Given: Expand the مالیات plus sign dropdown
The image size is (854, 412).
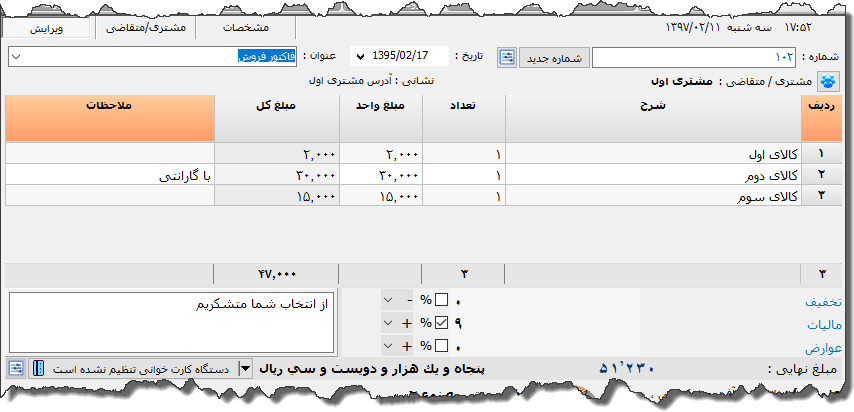Looking at the screenshot, I should [x=388, y=323].
